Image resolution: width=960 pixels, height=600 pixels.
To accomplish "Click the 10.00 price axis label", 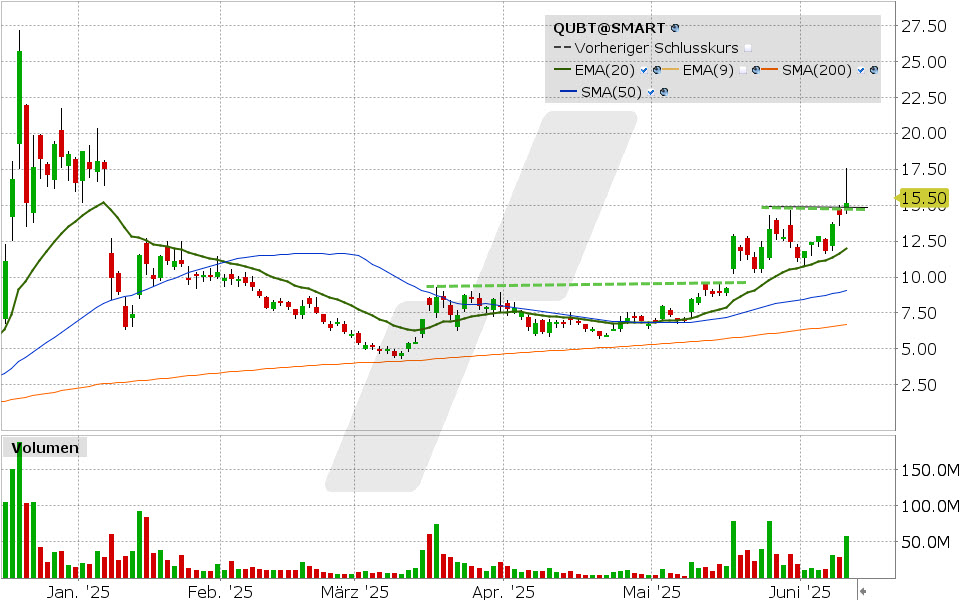I will coord(924,277).
